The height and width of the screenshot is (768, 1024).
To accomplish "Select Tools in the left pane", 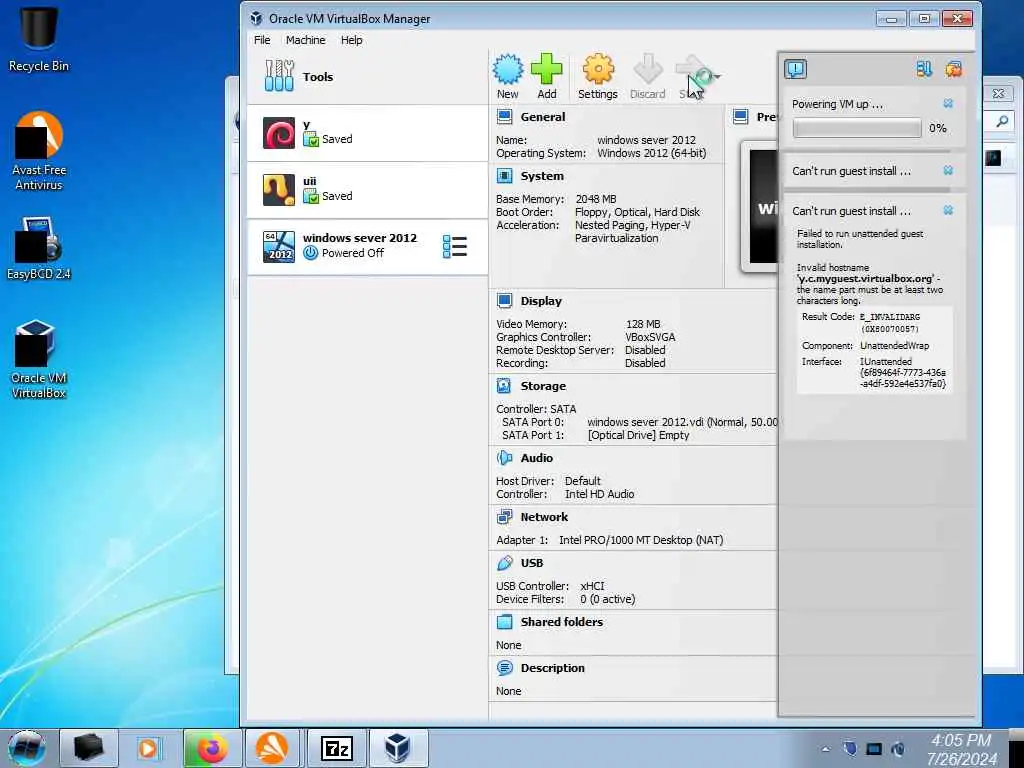I will (x=367, y=76).
